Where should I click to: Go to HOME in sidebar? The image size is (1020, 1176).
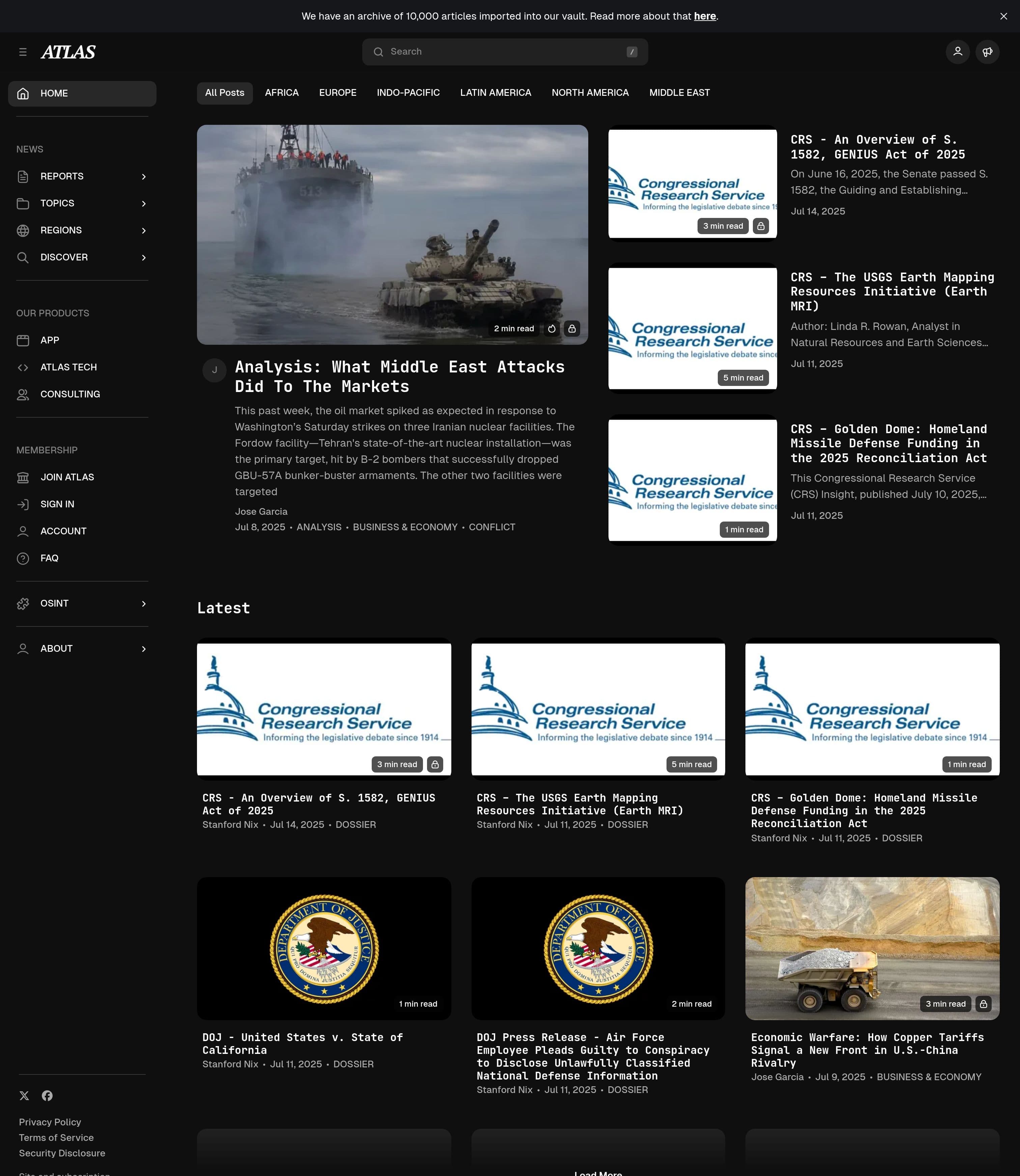(x=82, y=93)
